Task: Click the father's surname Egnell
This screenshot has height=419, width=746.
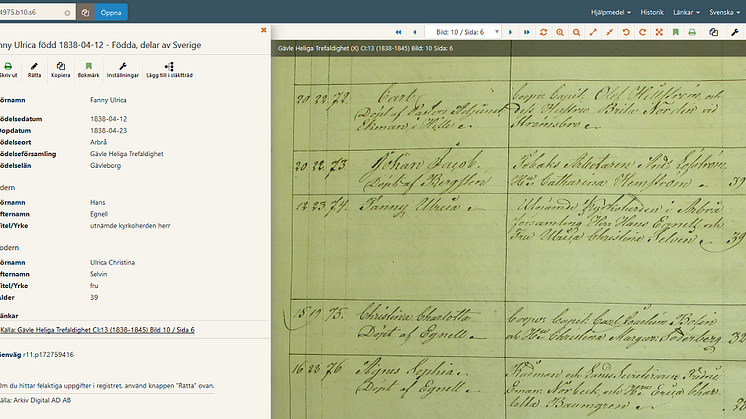Action: point(99,214)
